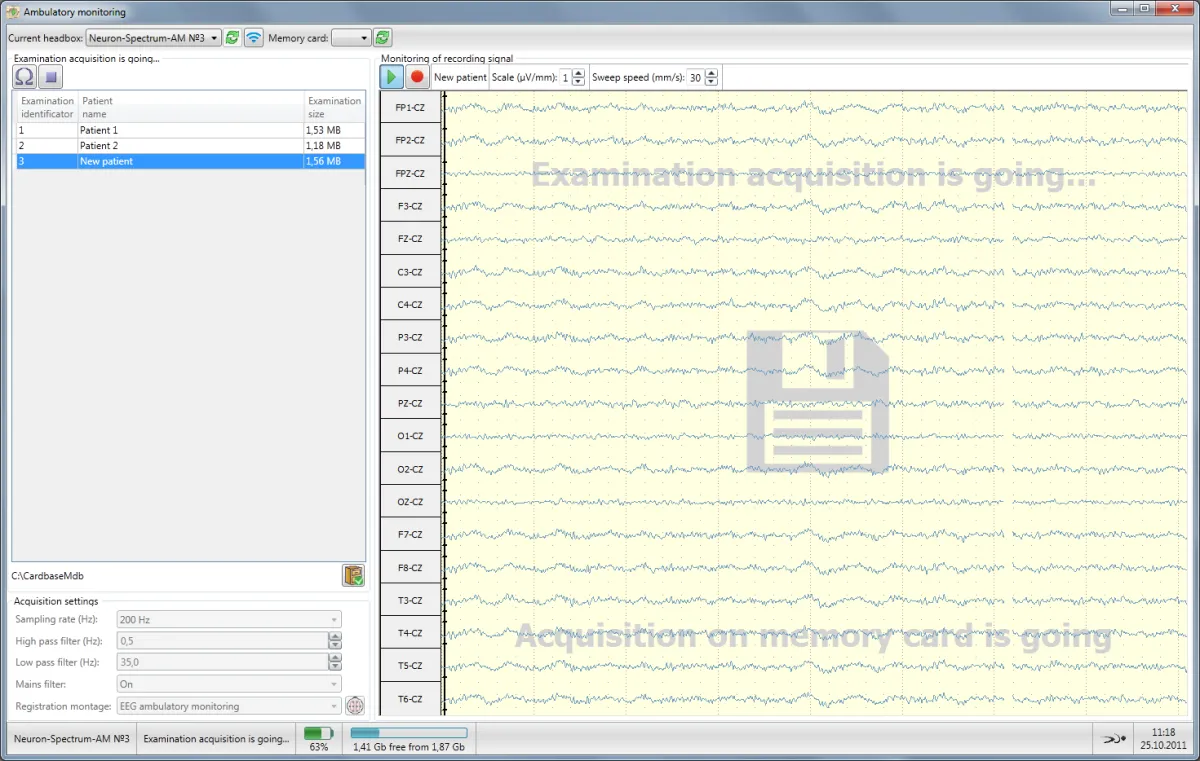This screenshot has height=761, width=1200.
Task: Click the F7-CZ channel label
Action: pos(410,534)
